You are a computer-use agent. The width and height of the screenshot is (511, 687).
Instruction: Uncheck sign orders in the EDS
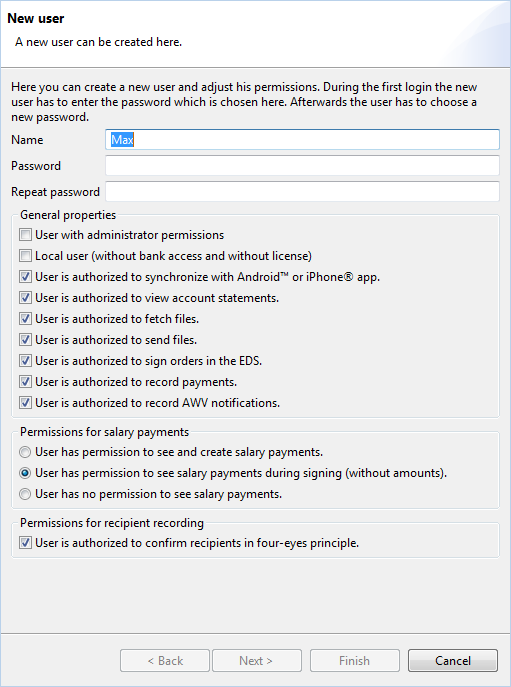(x=25, y=361)
